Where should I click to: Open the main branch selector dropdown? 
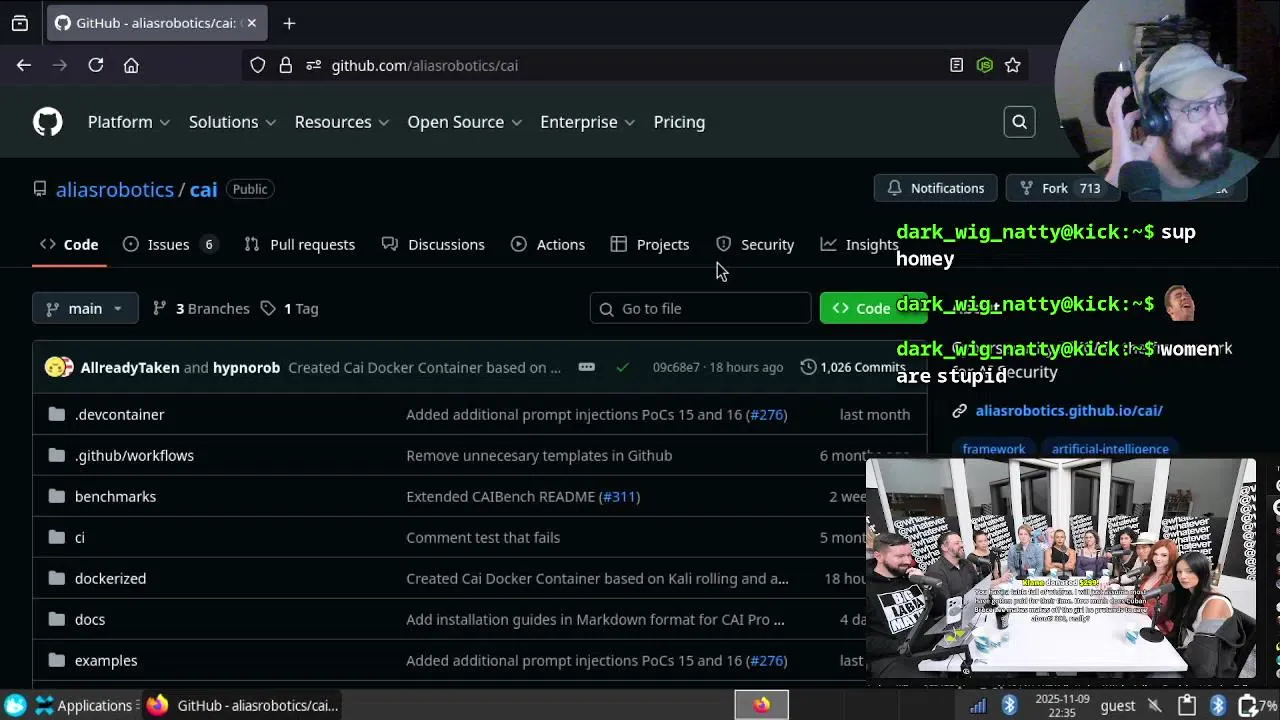pyautogui.click(x=84, y=308)
